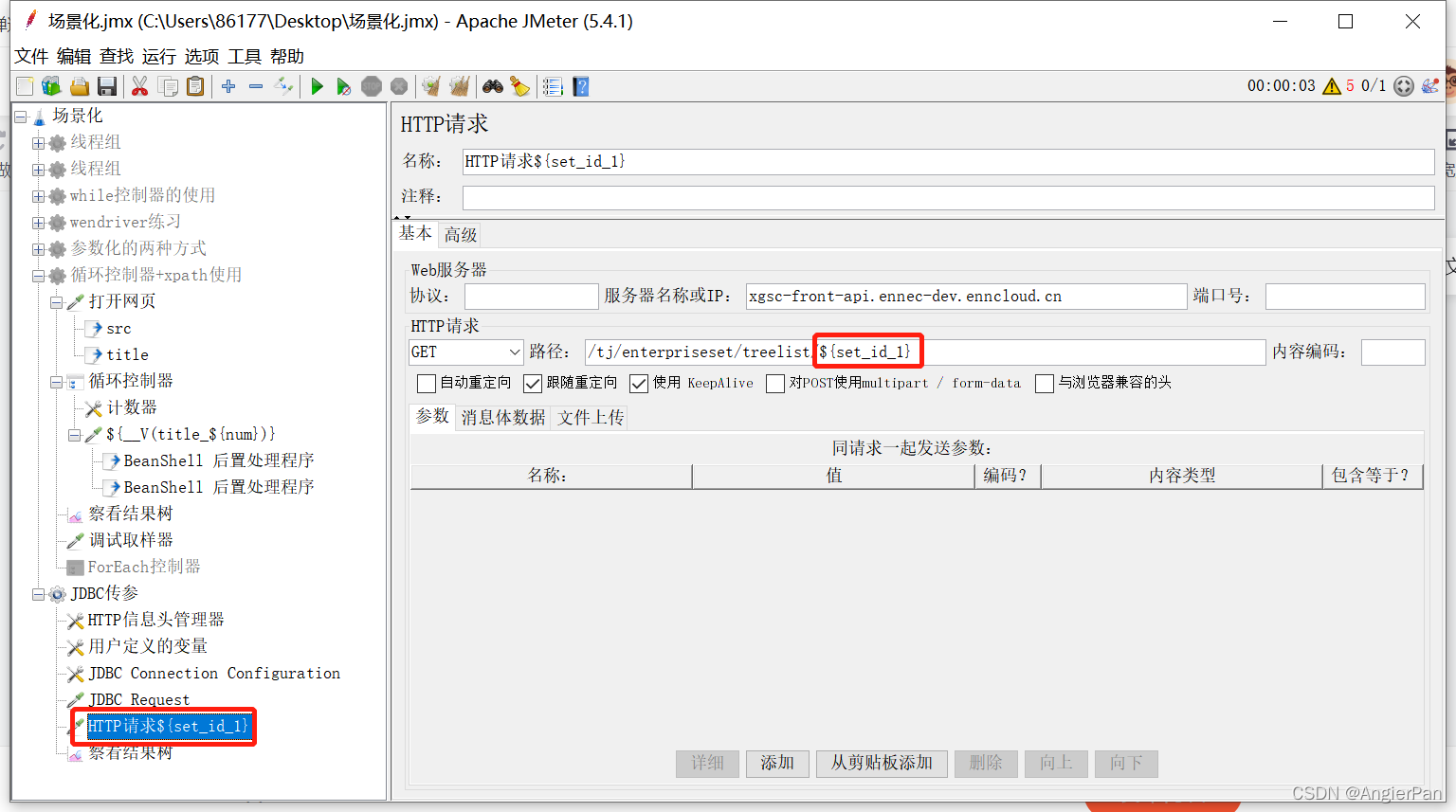Disable the 跟随重定向 checkbox

click(533, 383)
